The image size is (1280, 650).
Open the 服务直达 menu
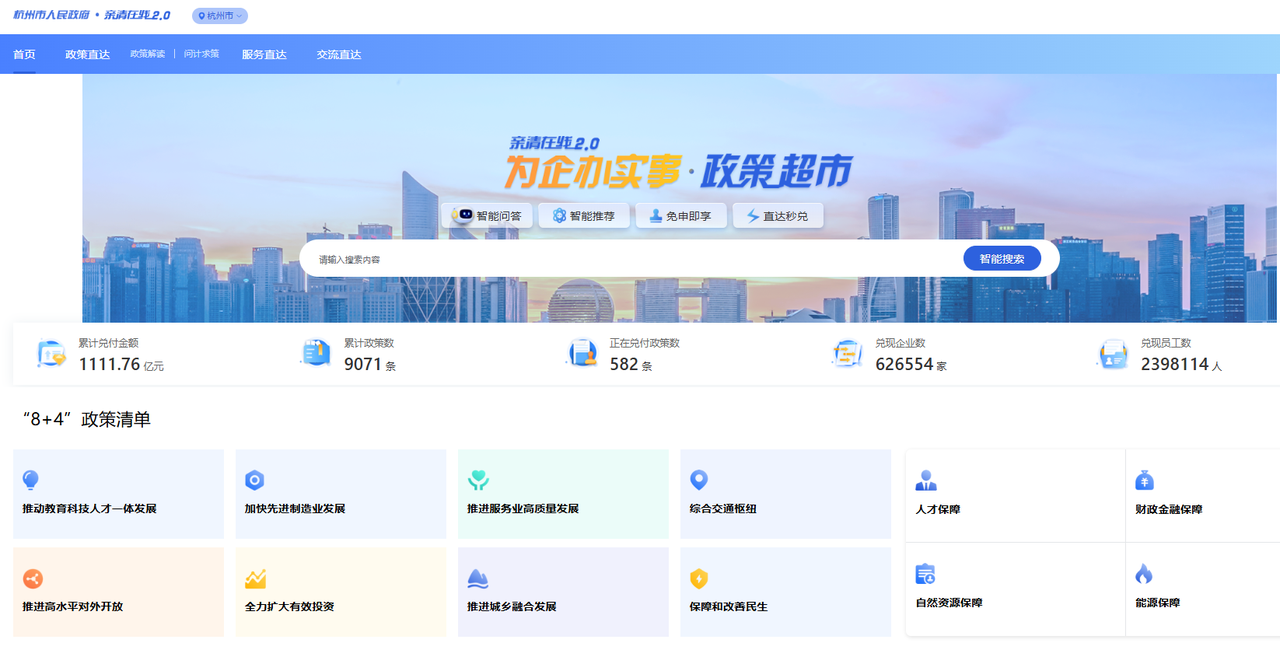[x=264, y=54]
